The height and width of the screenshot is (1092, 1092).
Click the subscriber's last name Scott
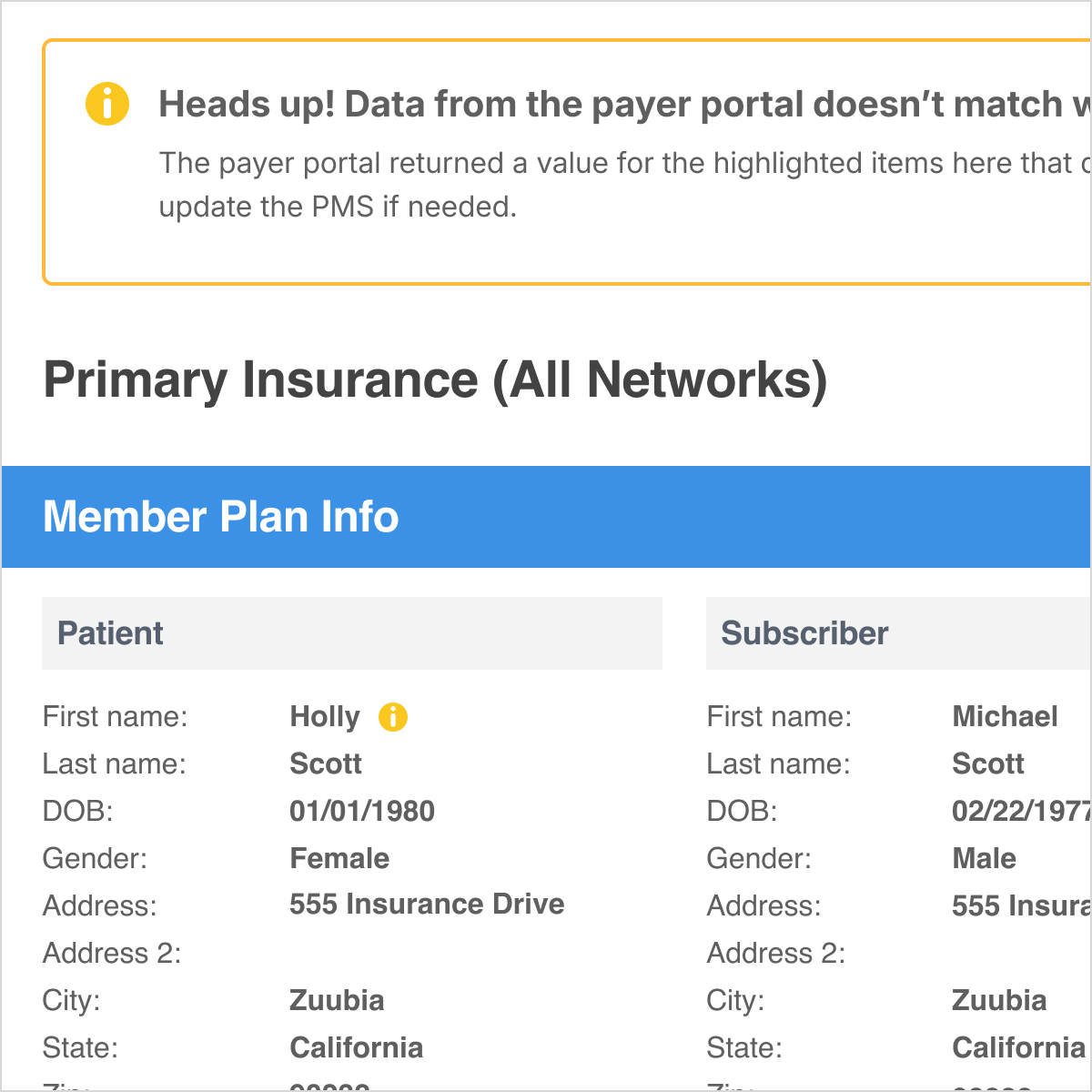(988, 763)
